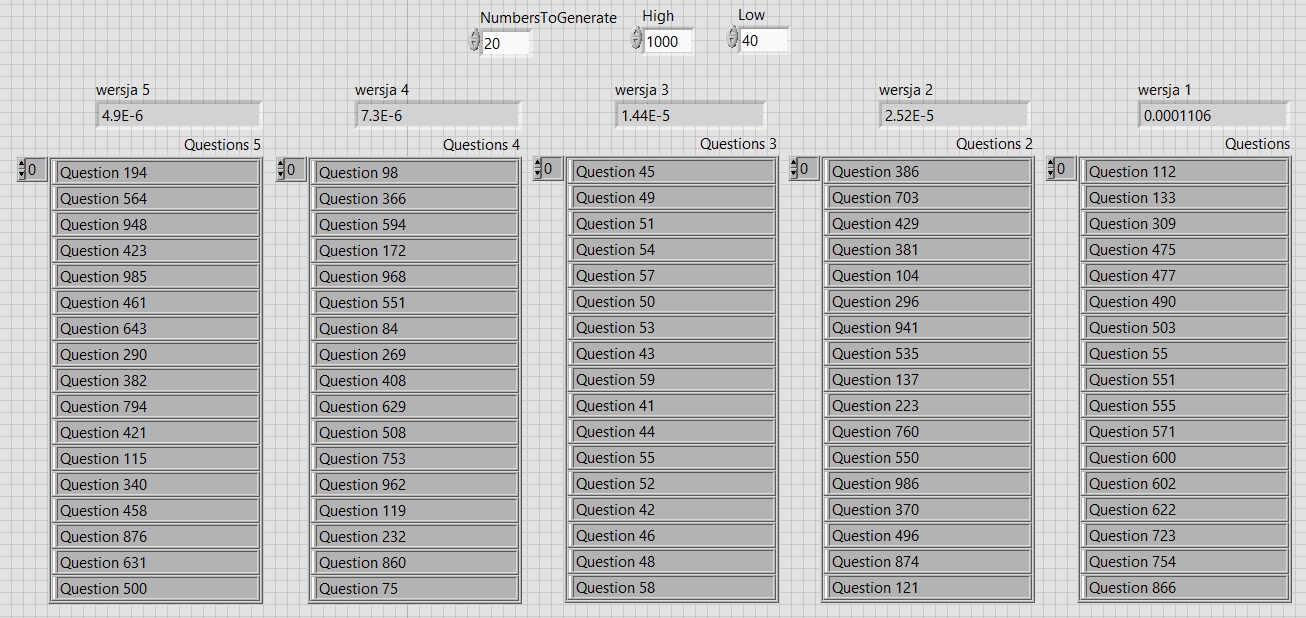Select the 'Question 643' row
The width and height of the screenshot is (1306, 618).
coord(157,328)
